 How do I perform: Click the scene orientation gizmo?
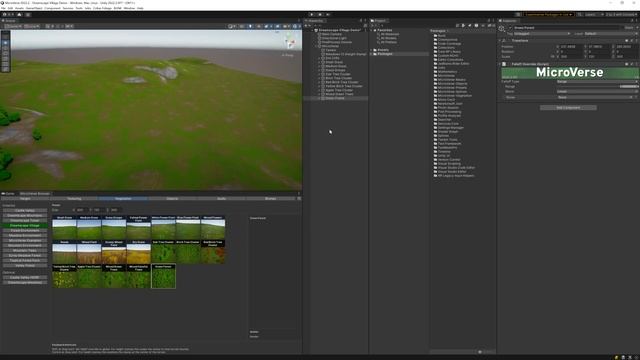(x=289, y=43)
